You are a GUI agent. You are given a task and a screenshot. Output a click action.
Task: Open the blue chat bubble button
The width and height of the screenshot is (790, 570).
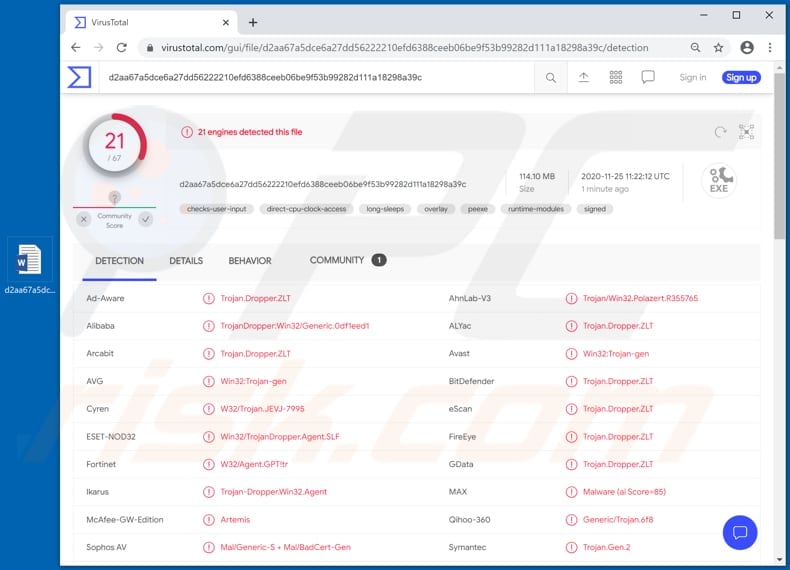(x=740, y=532)
